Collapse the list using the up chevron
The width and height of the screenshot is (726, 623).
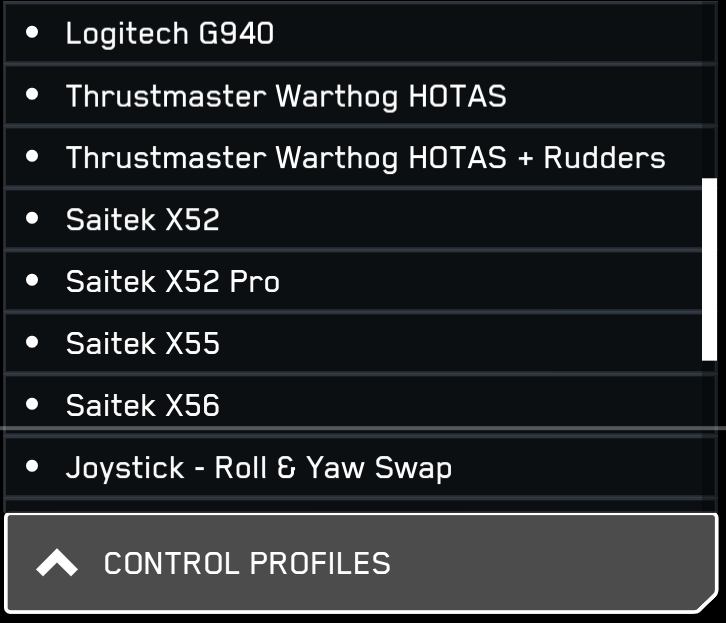(57, 564)
